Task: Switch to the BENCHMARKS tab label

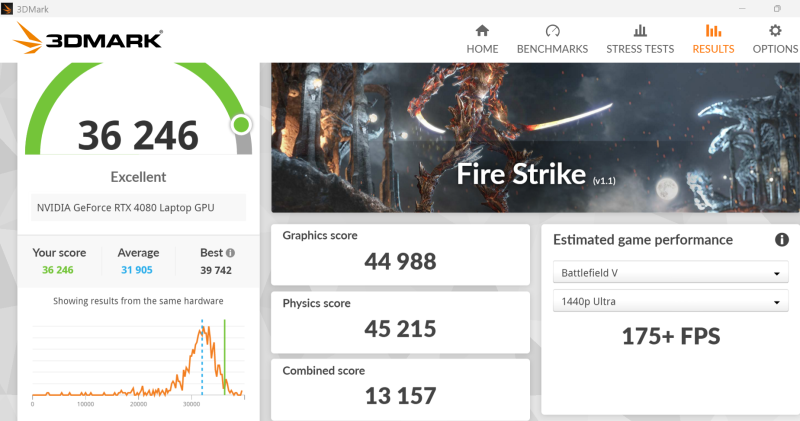Action: [x=553, y=49]
